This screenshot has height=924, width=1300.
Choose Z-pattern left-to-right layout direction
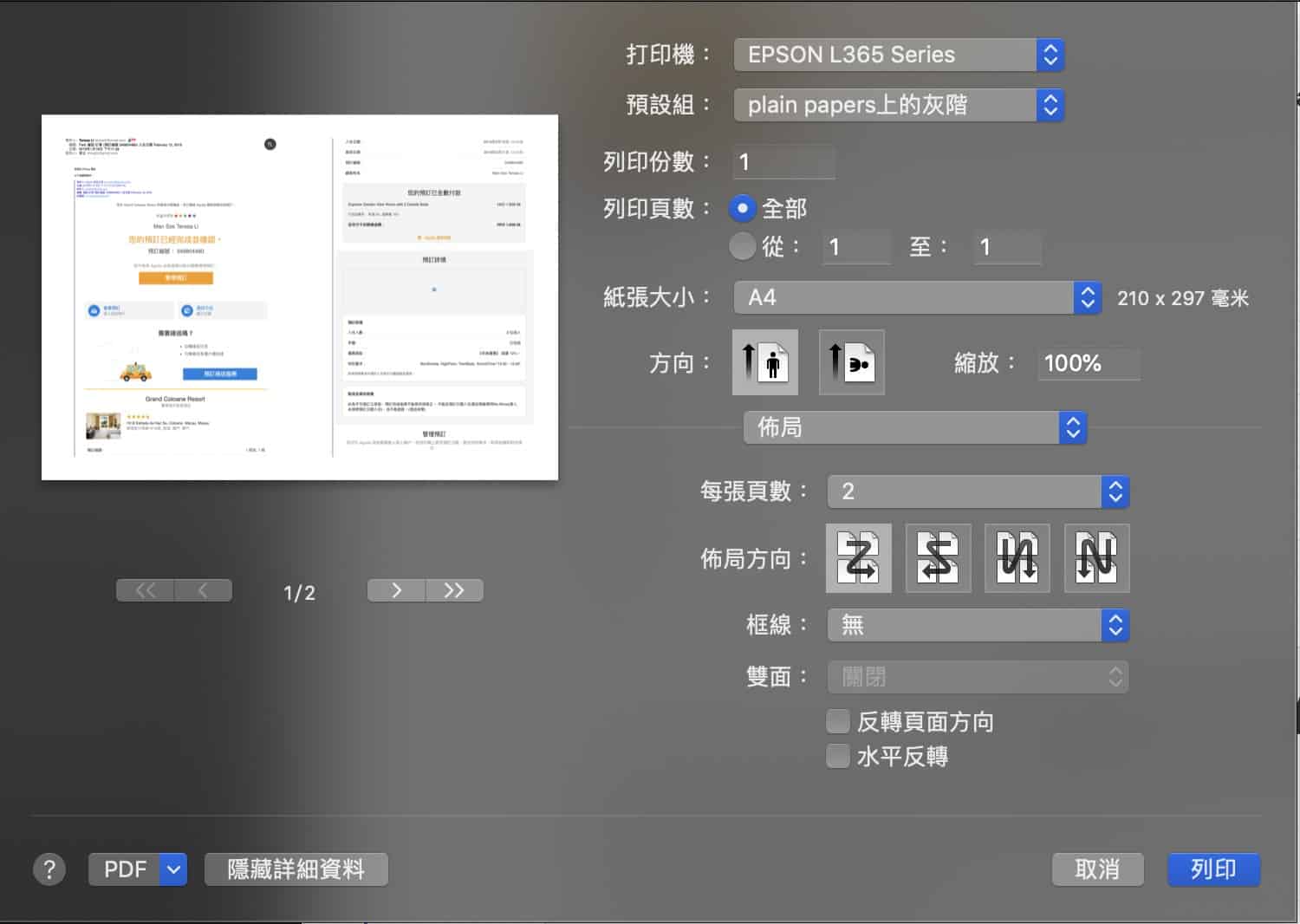click(858, 558)
